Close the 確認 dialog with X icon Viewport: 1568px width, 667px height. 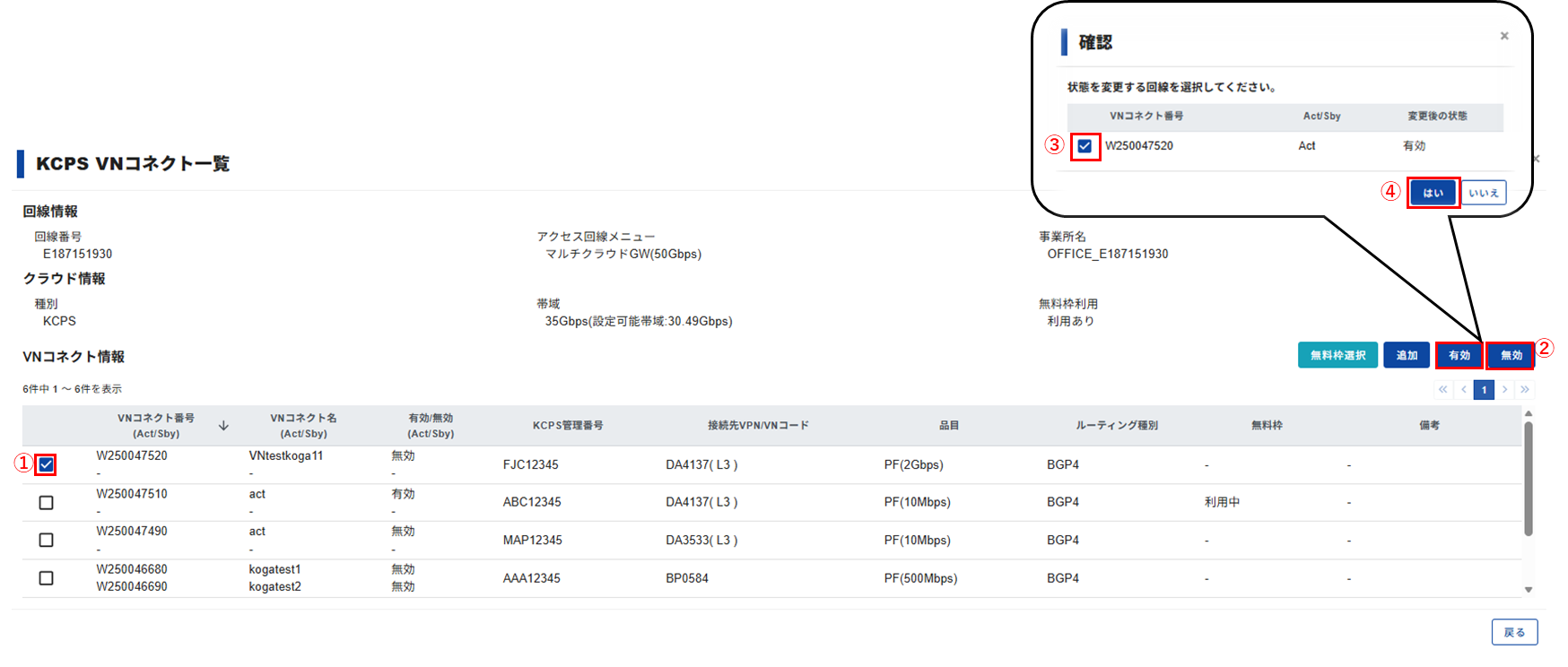tap(1504, 36)
